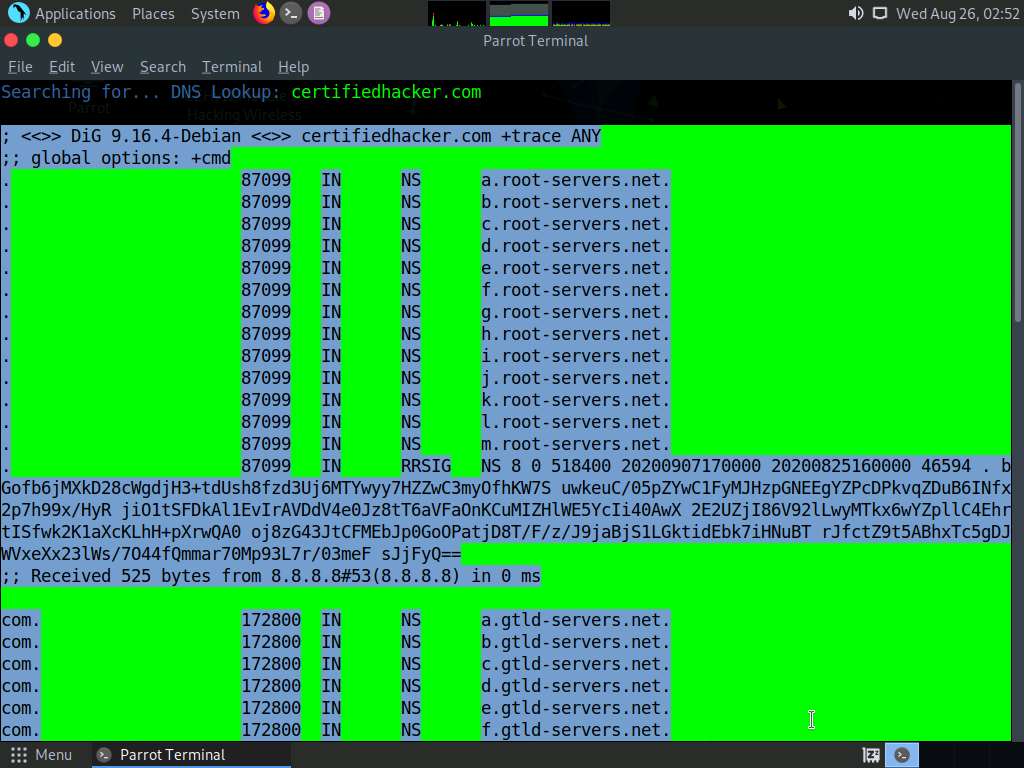
Task: Click e.gtld-servers.net. entry
Action: (x=575, y=708)
